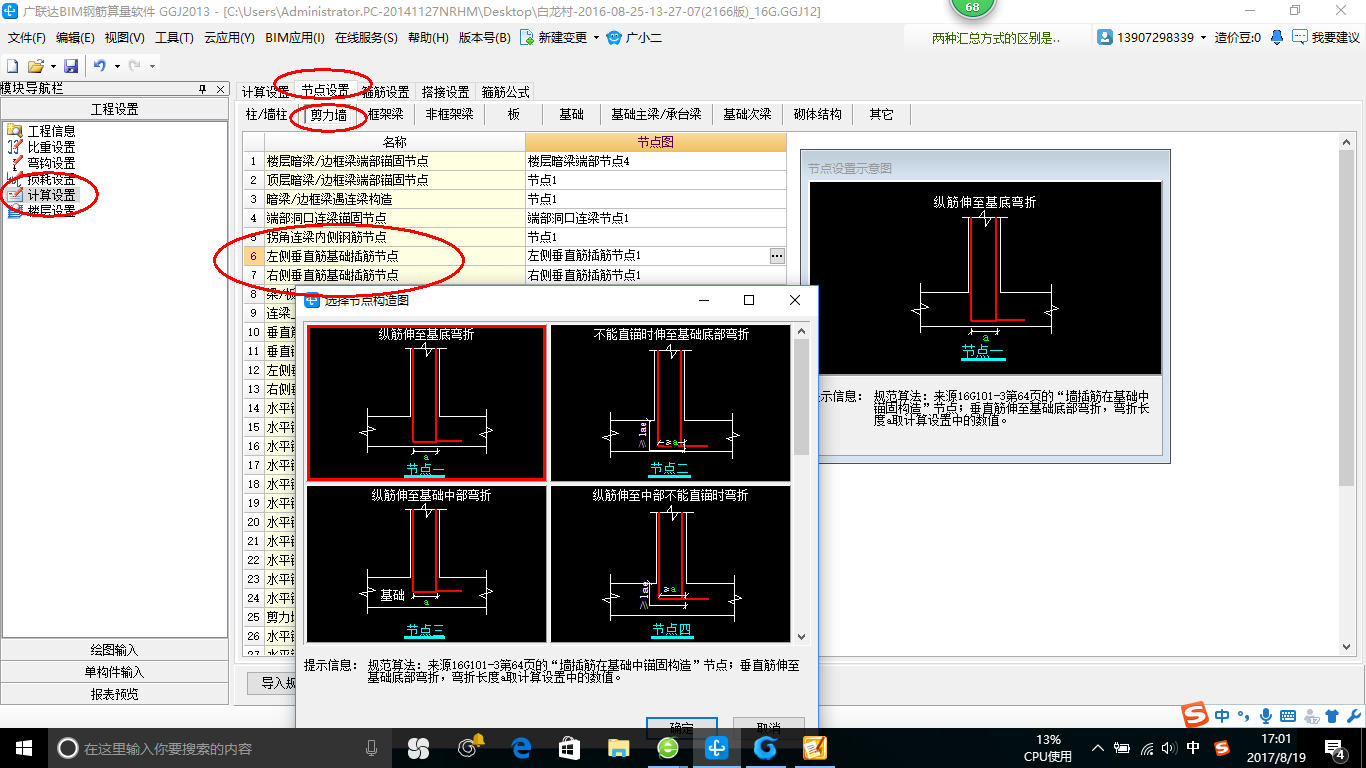Open the account 13907298339 dropdown

click(1204, 38)
